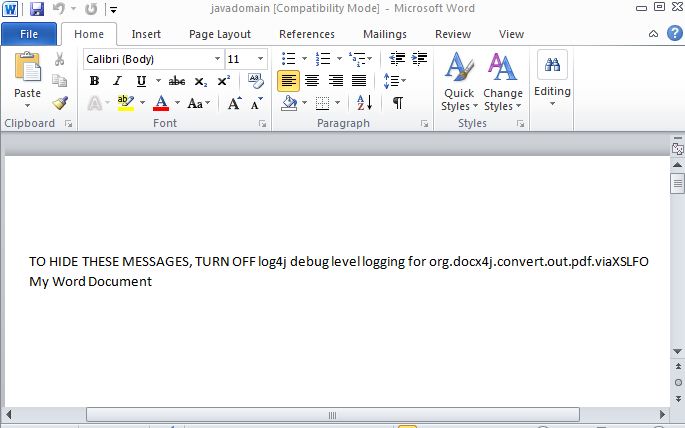
Task: Save the document using Quick Access toolbar
Action: 37,9
